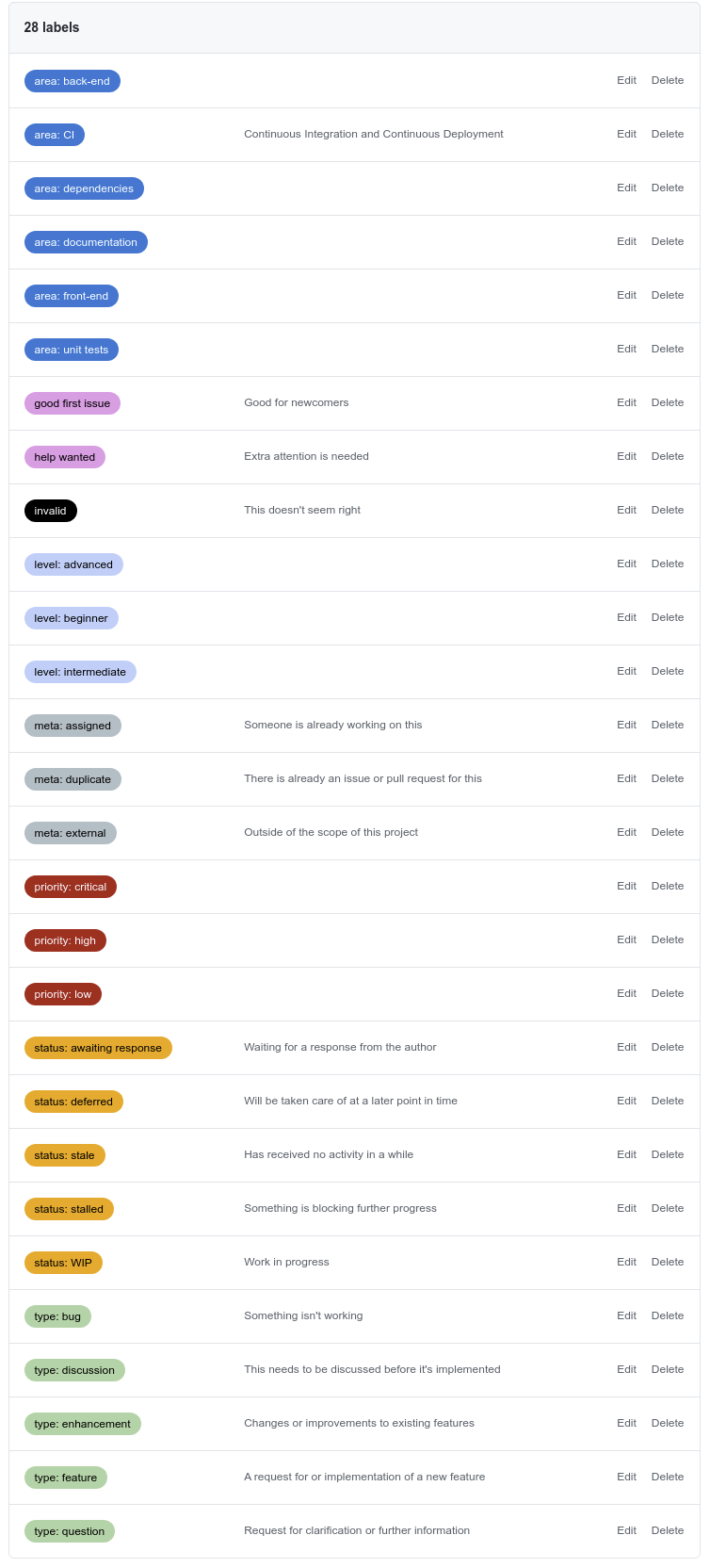Viewport: 710px width, 1568px height.
Task: Open the "area: back-end" label
Action: (72, 81)
